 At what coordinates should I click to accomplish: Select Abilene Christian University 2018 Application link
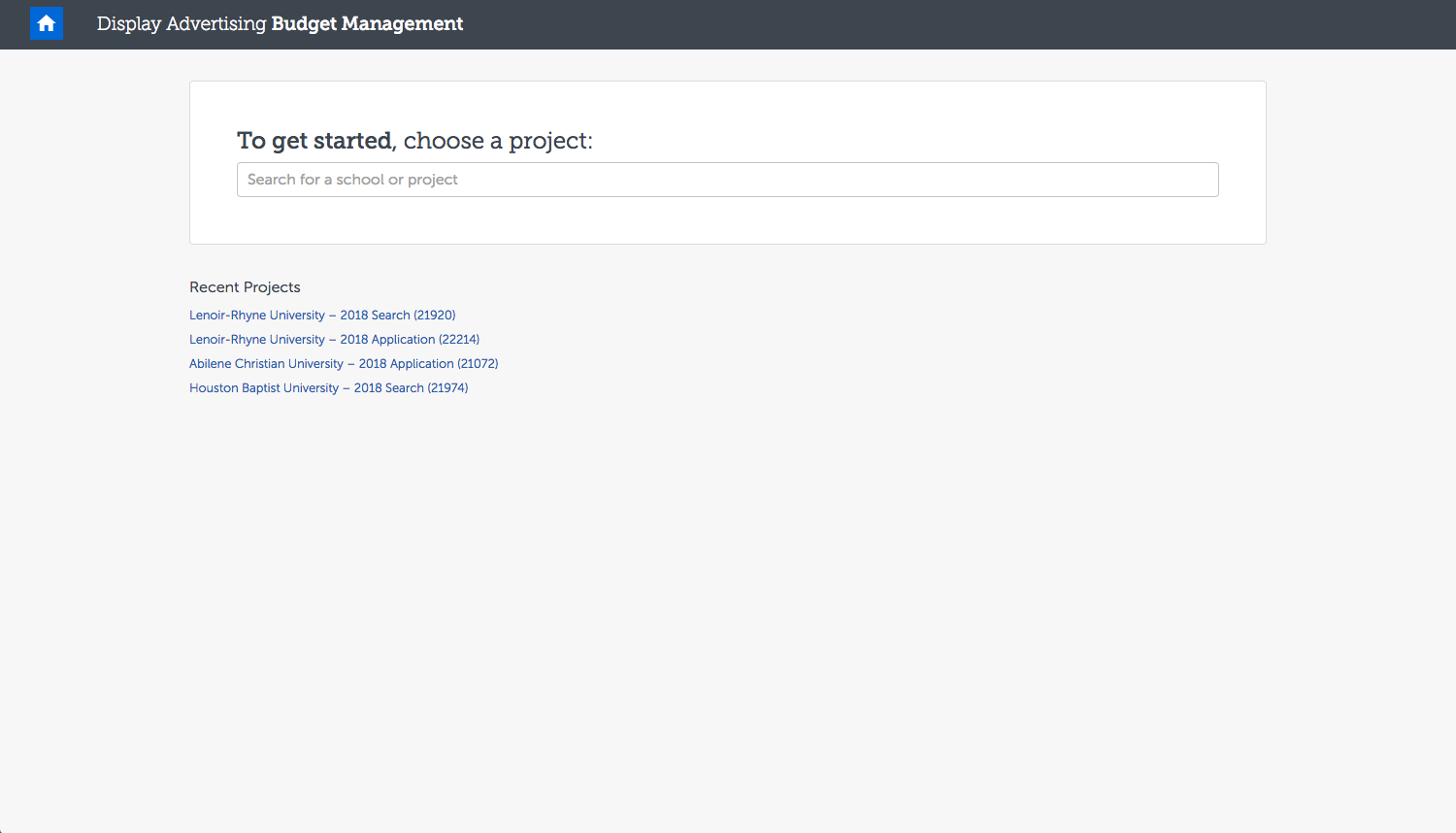[x=344, y=363]
